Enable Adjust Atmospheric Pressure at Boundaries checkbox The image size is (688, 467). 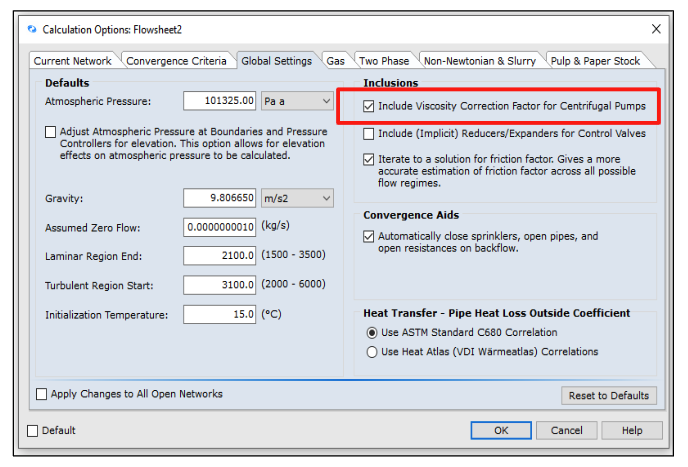[x=50, y=132]
